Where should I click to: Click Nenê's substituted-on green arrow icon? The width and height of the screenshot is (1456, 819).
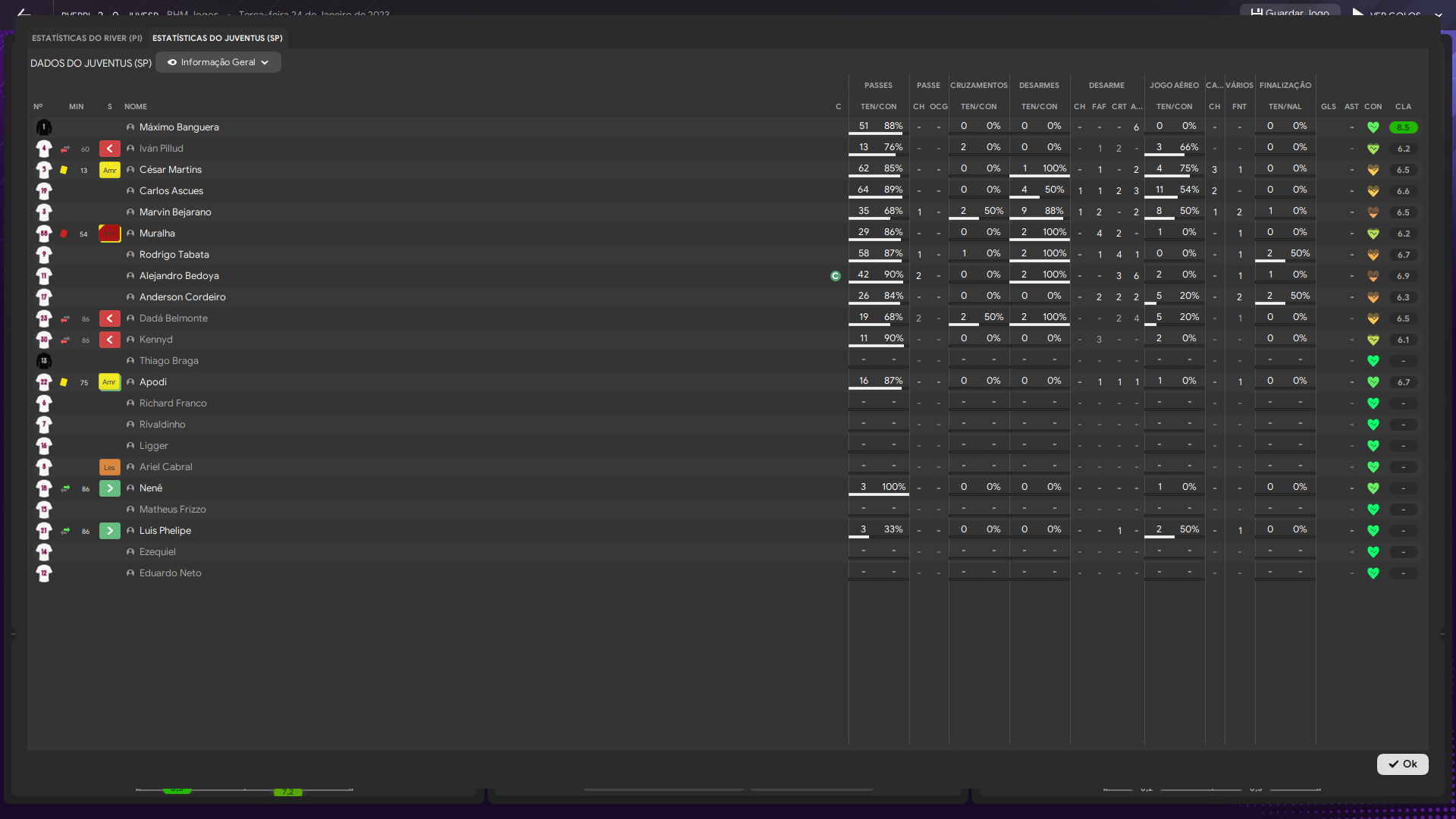[110, 488]
